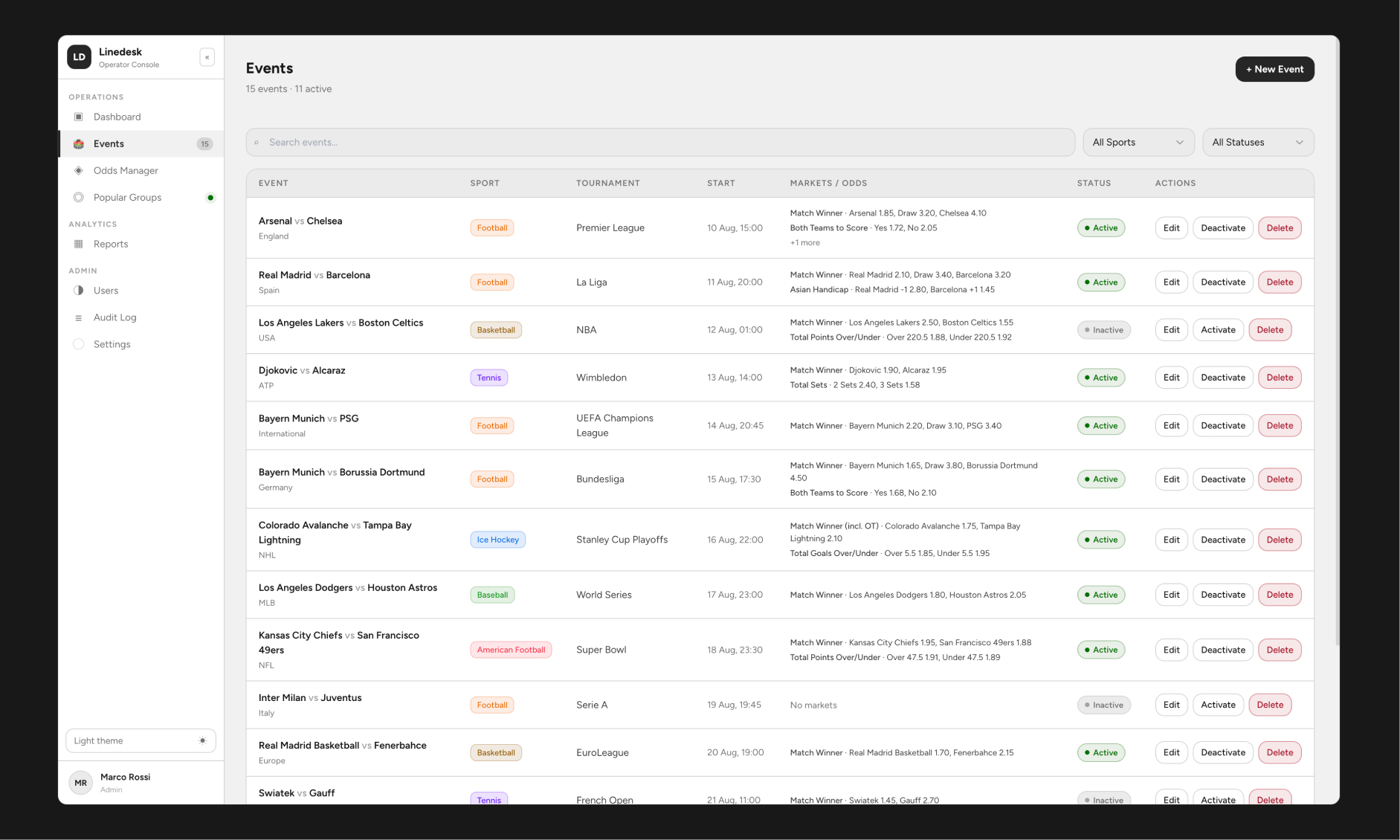This screenshot has width=1400, height=840.
Task: Click the Settings circle icon
Action: [x=79, y=344]
